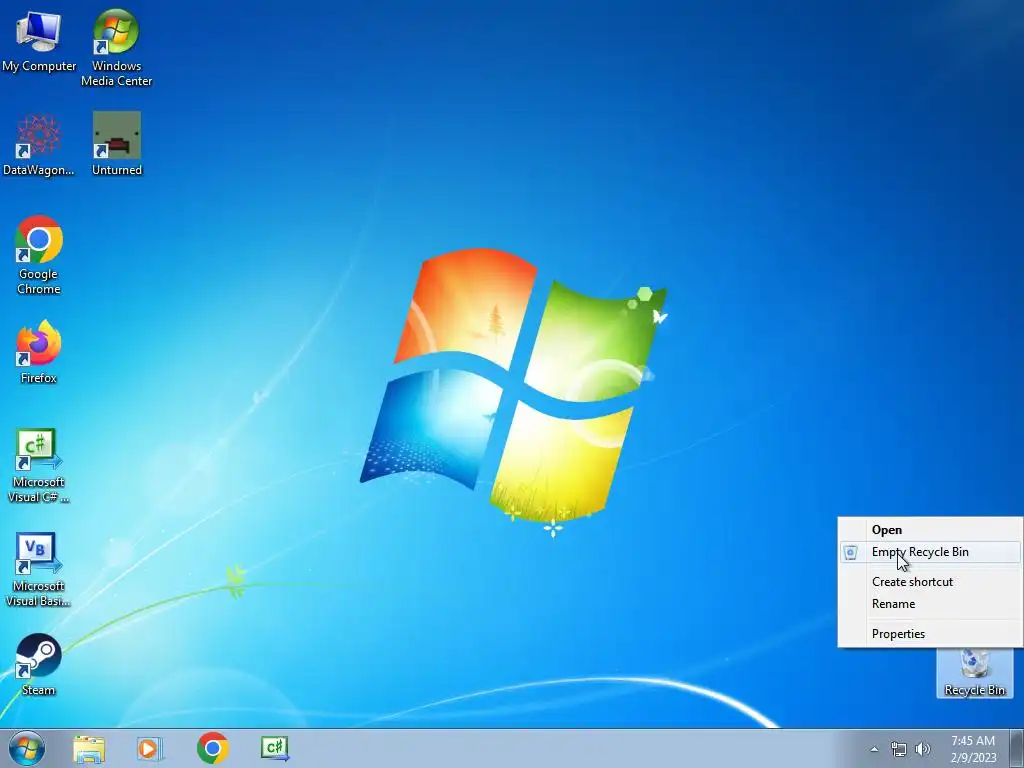Screen dimensions: 1024x768
Task: Choose Empty Recycle Bin in context menu
Action: point(930,552)
